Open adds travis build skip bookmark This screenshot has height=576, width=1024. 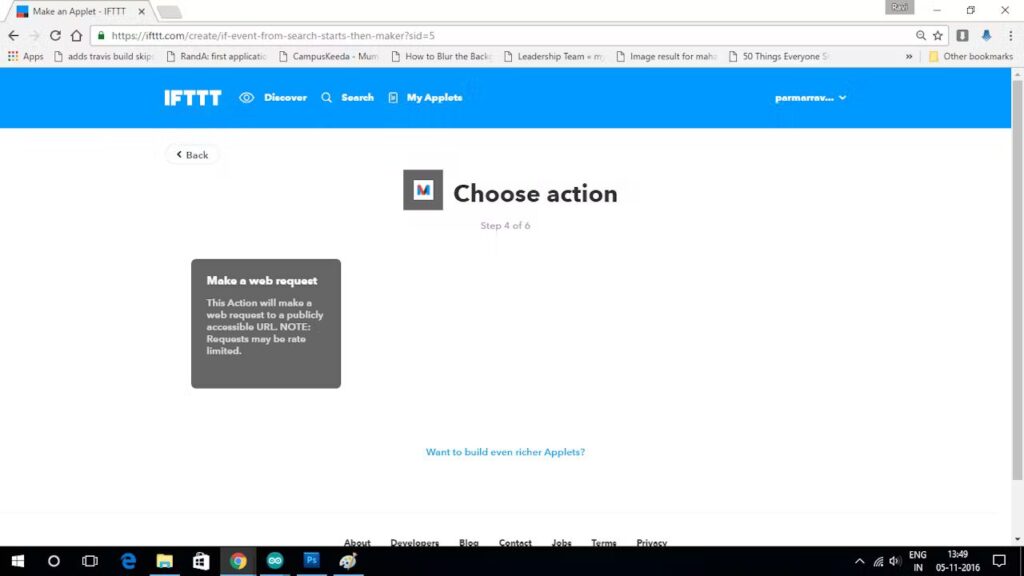click(x=103, y=56)
